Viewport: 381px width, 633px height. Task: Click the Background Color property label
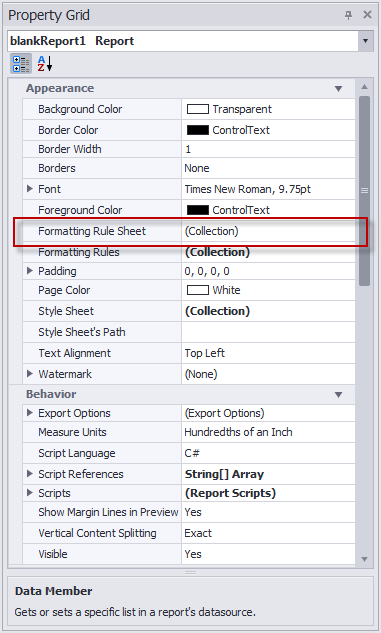coord(80,109)
